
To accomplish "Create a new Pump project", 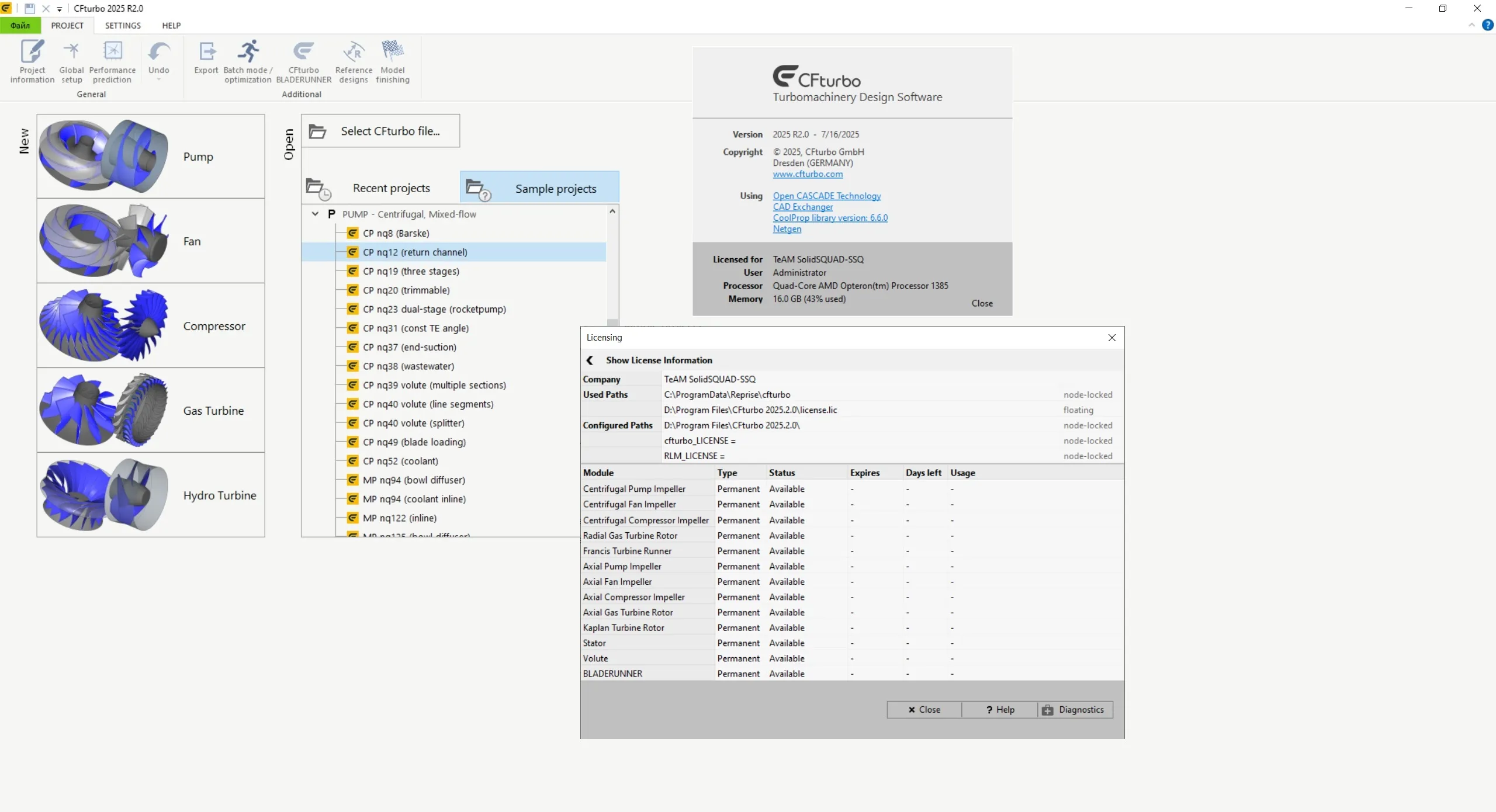I will tap(151, 156).
